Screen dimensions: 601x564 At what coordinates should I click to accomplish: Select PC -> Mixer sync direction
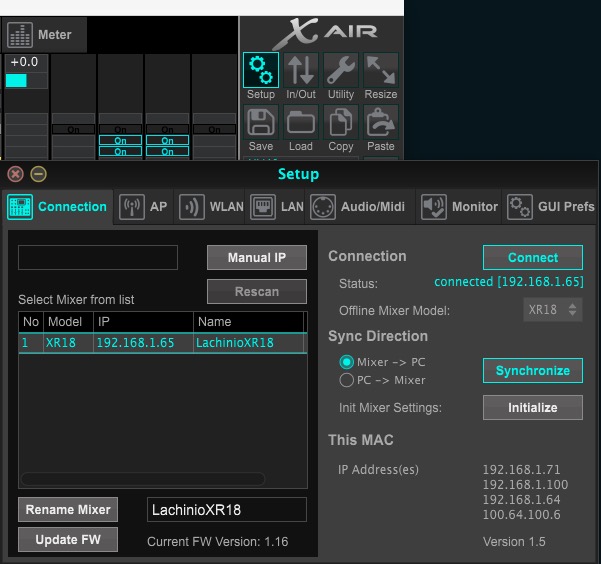tap(346, 380)
